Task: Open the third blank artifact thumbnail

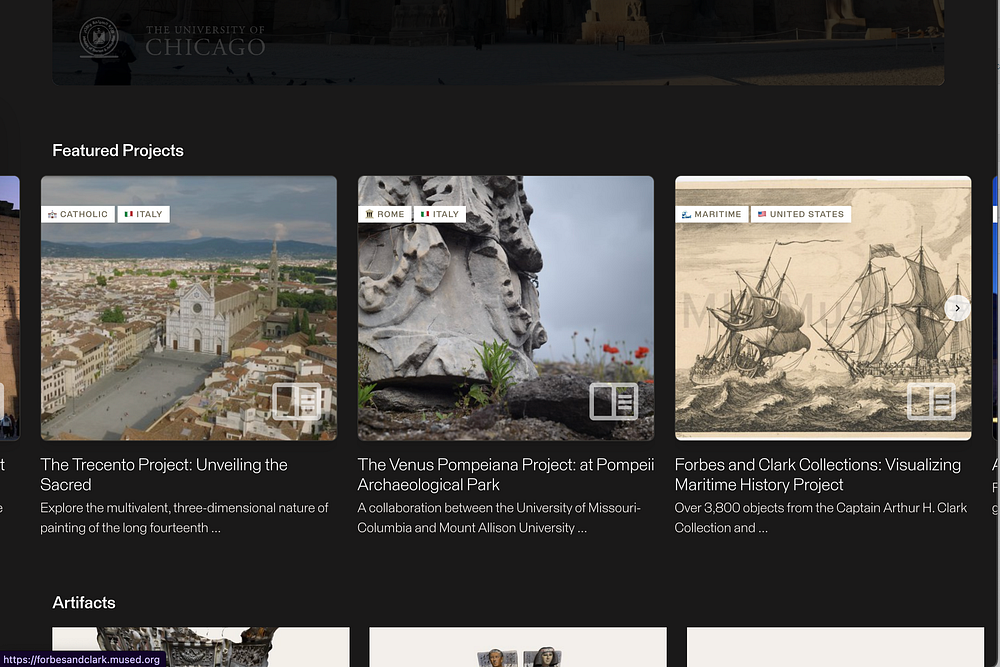Action: click(835, 647)
